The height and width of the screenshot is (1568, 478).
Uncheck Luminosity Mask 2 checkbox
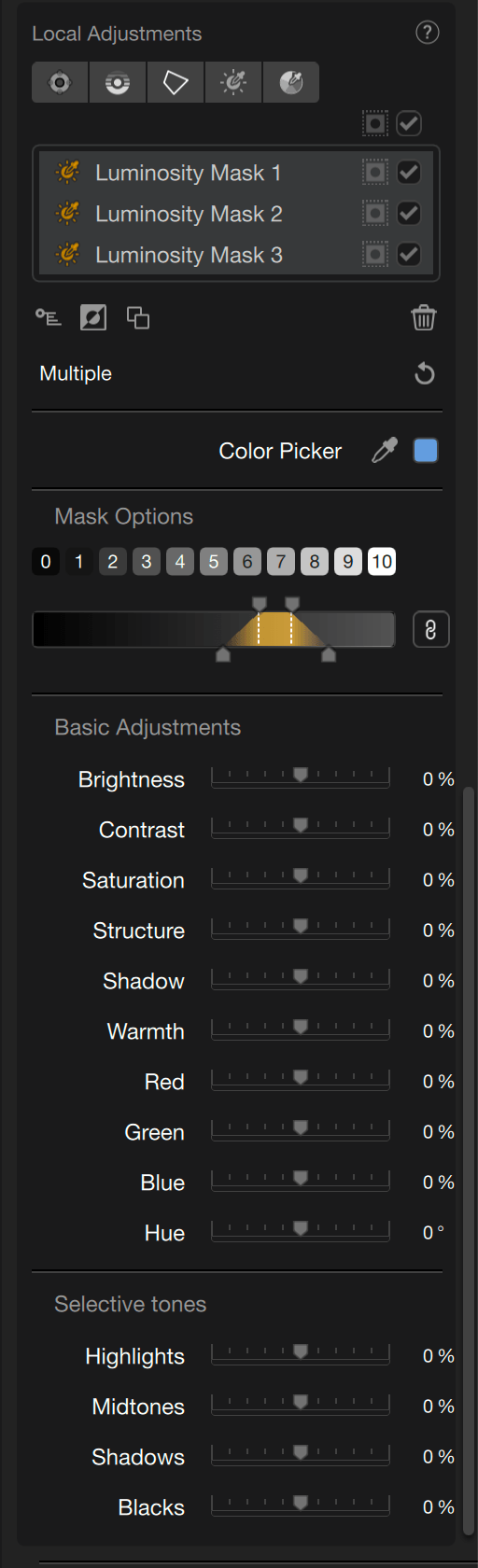point(408,214)
